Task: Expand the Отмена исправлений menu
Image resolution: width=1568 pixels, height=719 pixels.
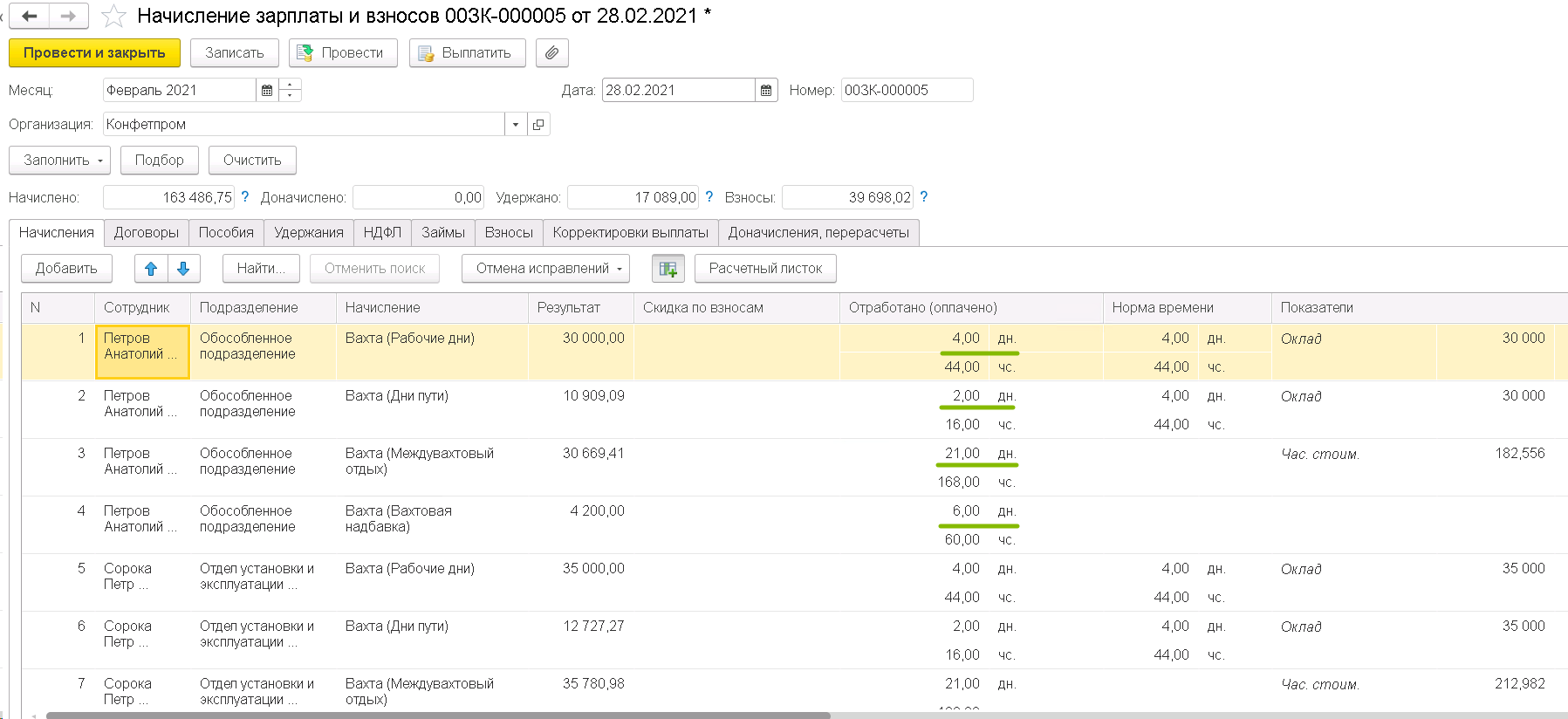Action: [x=544, y=269]
